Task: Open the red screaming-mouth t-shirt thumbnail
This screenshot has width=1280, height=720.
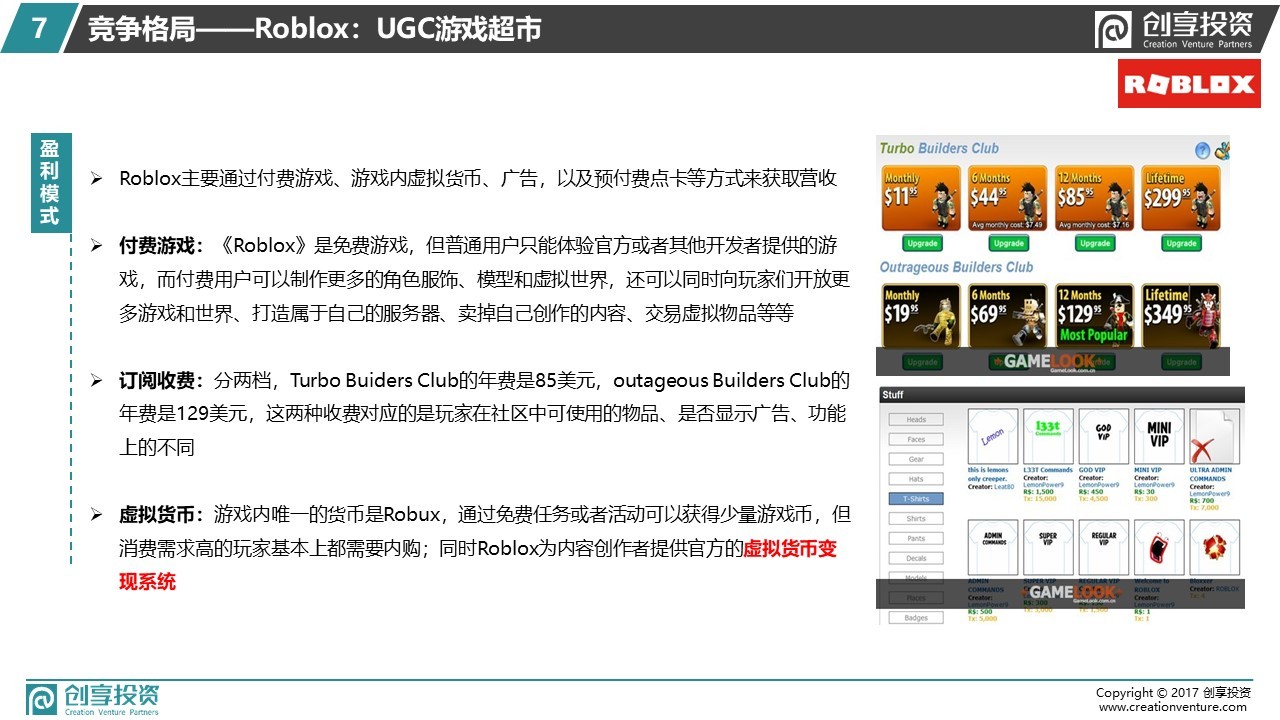Action: [1159, 547]
